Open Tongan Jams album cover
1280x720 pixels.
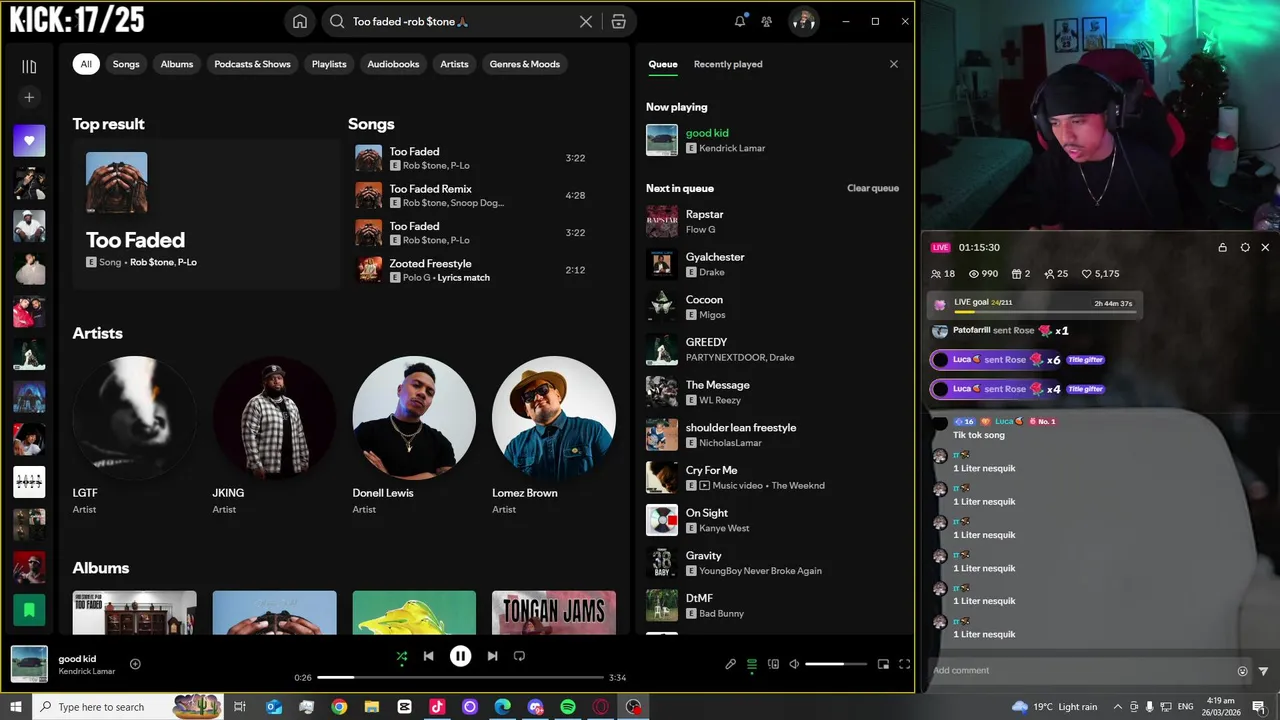(x=554, y=612)
